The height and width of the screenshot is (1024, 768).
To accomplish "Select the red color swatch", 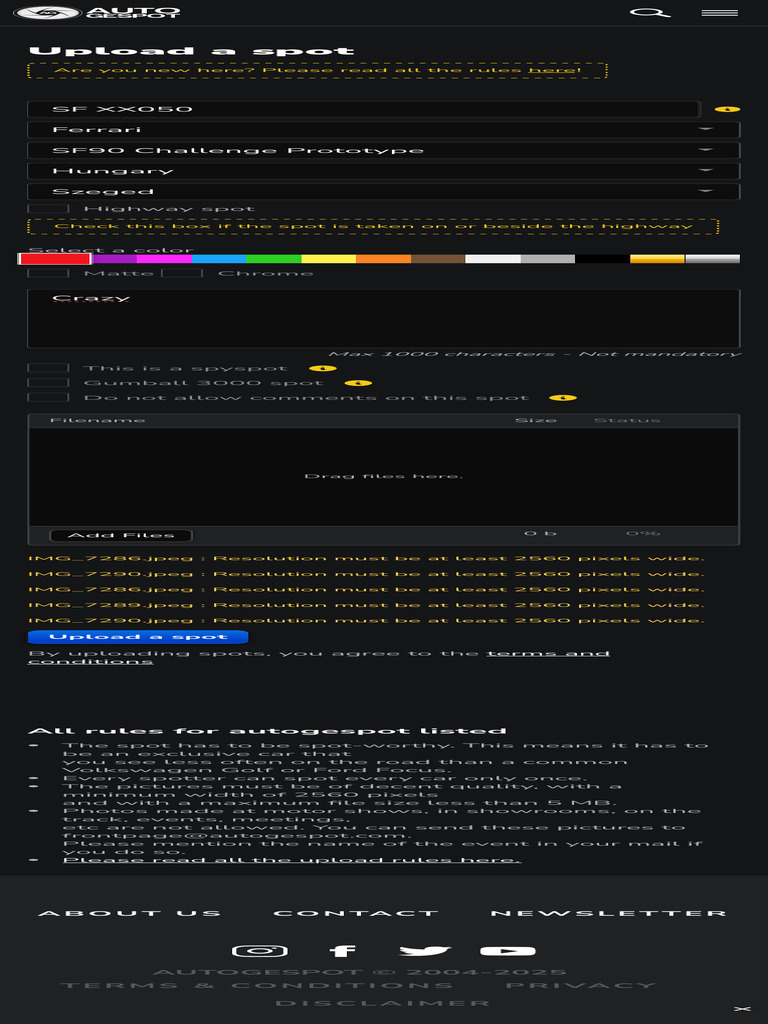I will click(55, 259).
